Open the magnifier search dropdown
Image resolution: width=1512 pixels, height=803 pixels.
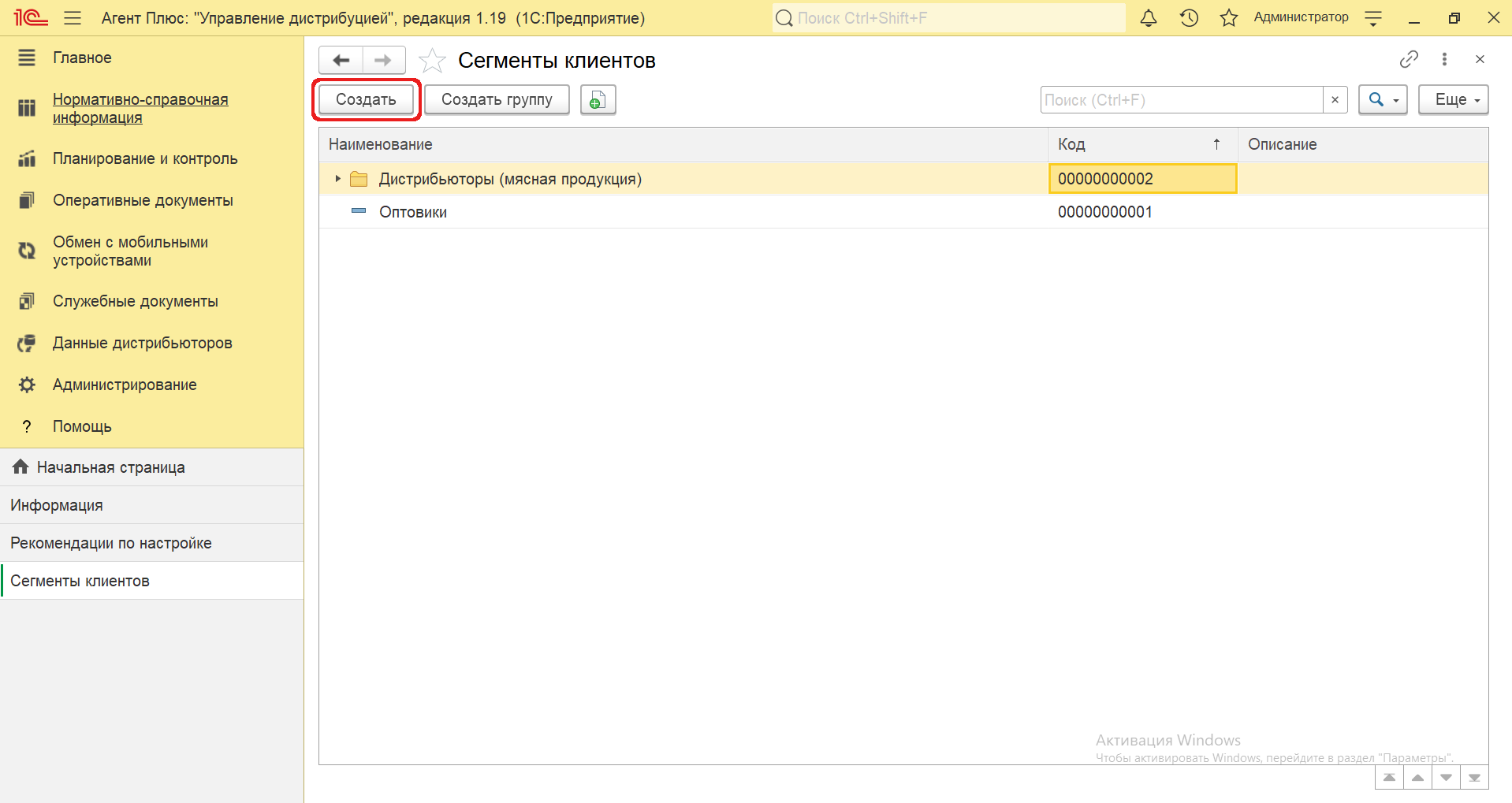pyautogui.click(x=1383, y=100)
